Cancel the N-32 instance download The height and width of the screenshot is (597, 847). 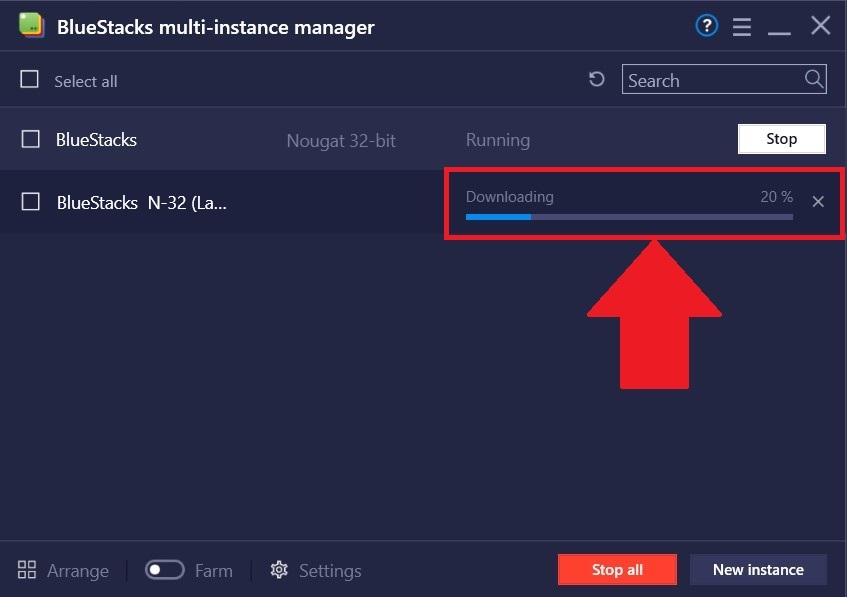(x=818, y=202)
